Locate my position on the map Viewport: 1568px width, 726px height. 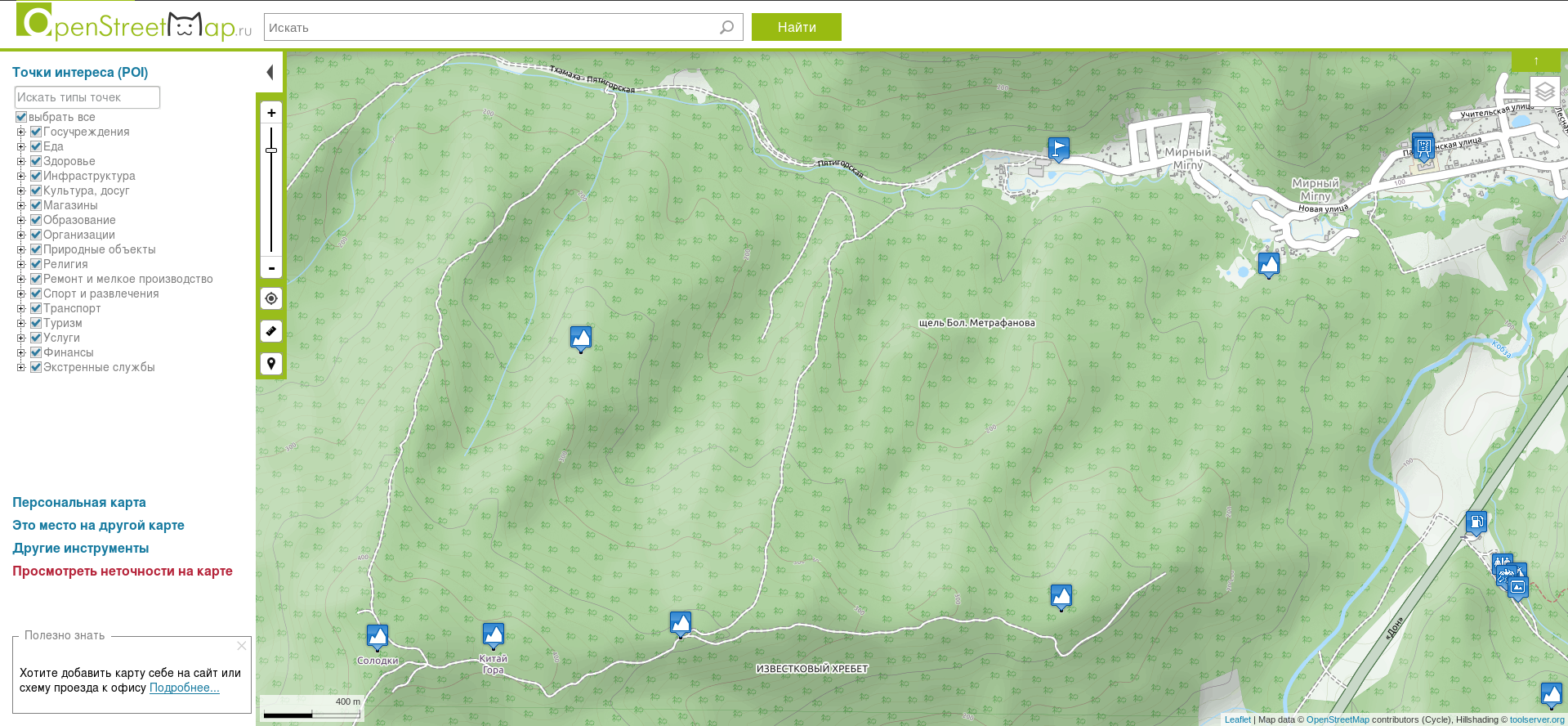pos(271,298)
